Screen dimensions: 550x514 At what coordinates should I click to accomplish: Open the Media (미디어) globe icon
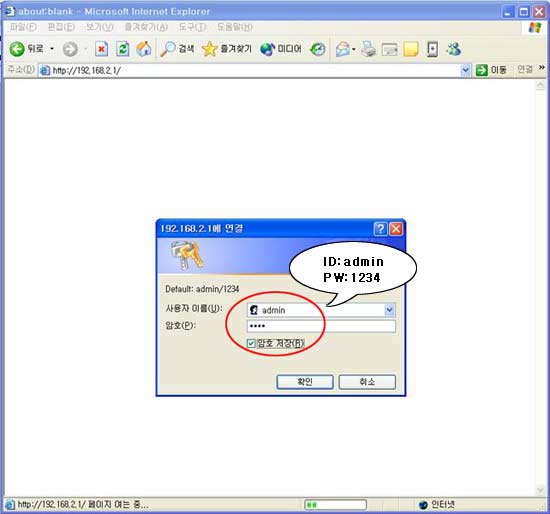(x=267, y=49)
